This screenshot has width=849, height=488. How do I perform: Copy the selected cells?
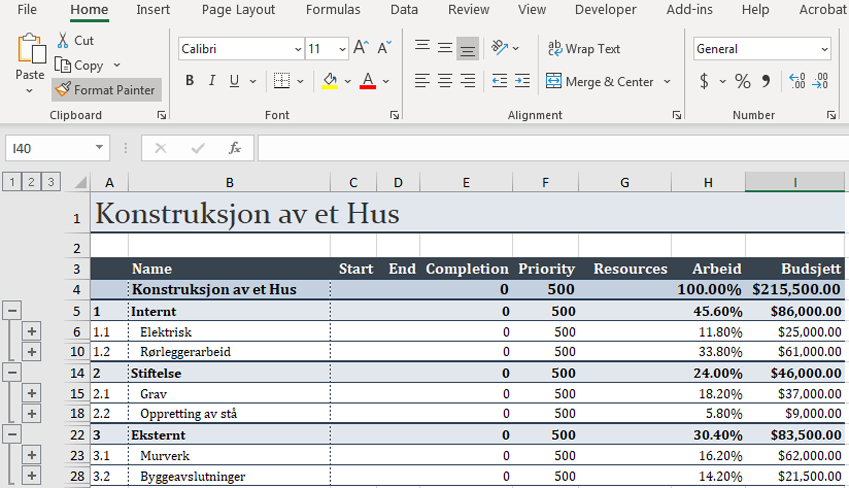click(79, 66)
